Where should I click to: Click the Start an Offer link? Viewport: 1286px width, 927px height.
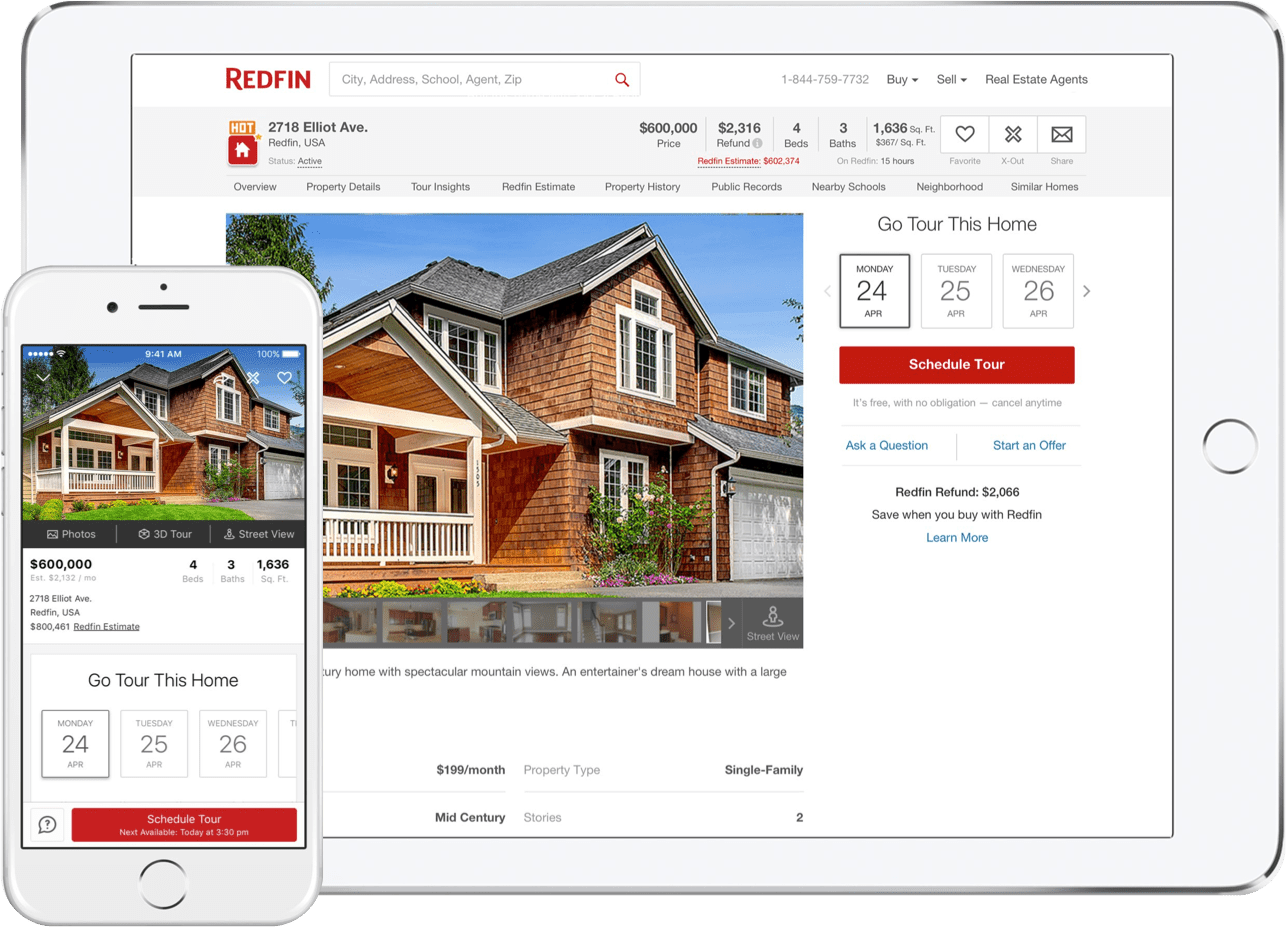point(1028,445)
